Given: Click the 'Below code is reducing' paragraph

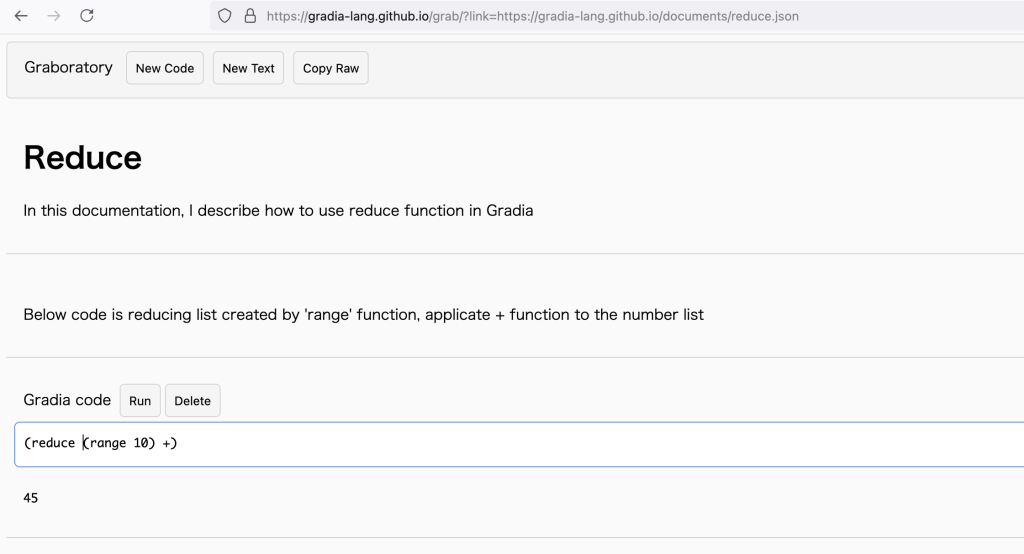Looking at the screenshot, I should (364, 314).
